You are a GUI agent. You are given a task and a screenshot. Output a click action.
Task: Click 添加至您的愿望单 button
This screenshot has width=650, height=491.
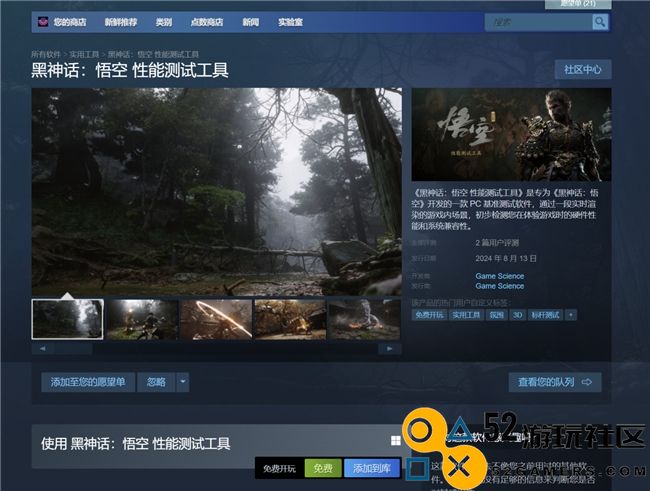click(88, 382)
